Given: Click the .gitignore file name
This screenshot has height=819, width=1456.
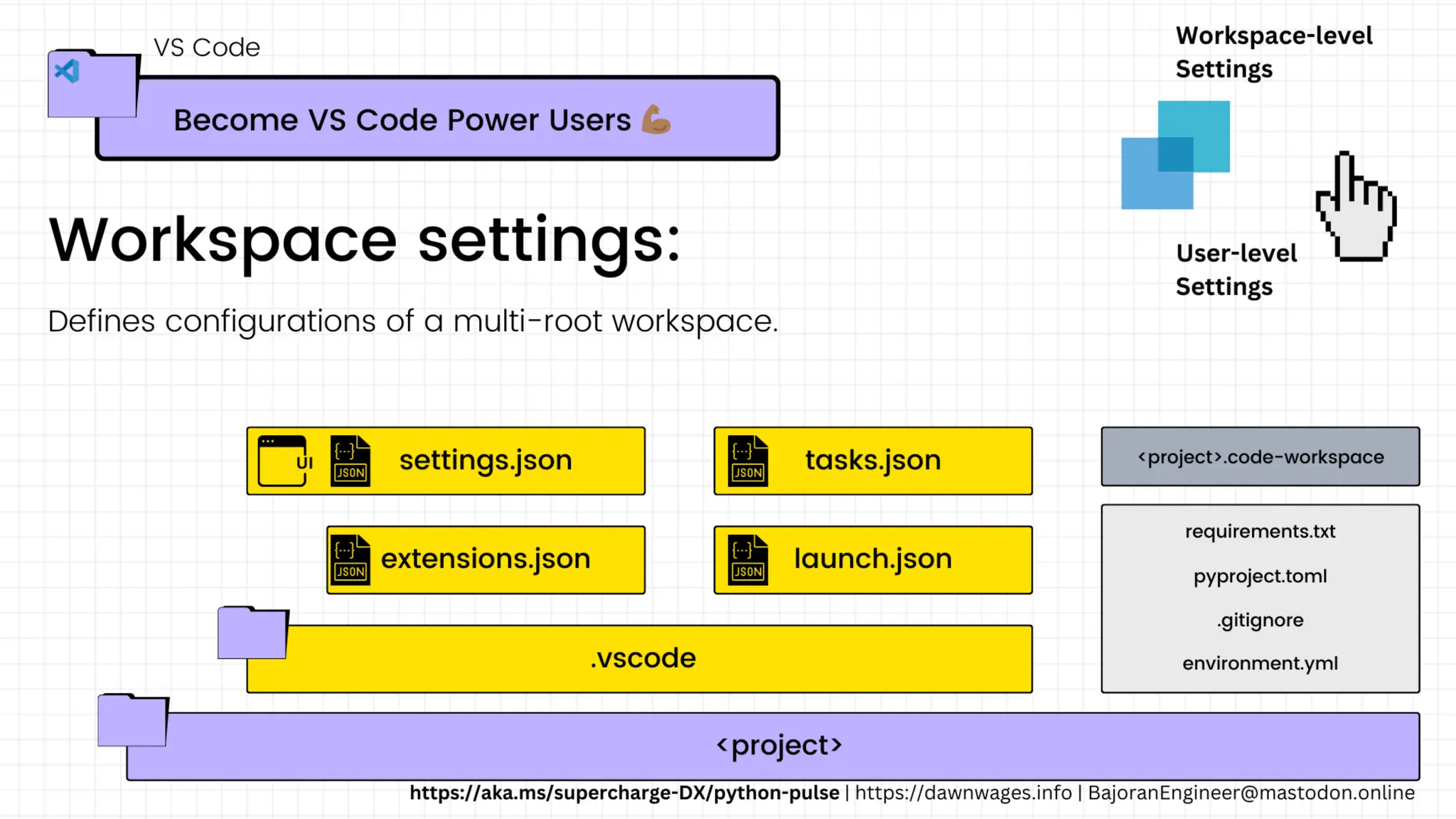Looking at the screenshot, I should pos(1260,620).
